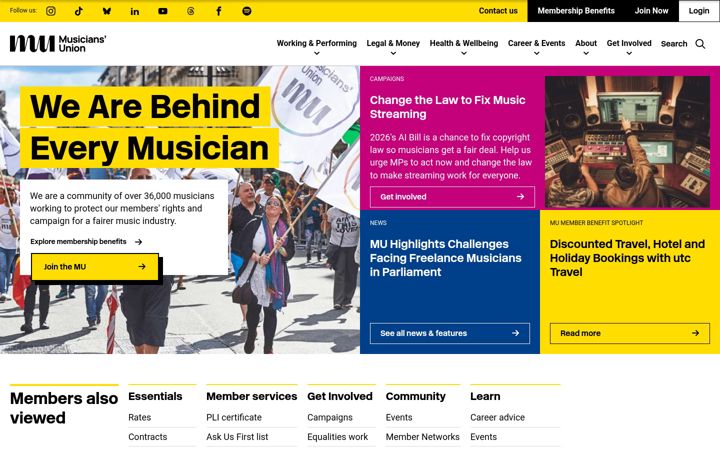Expand Get Involved nav chevron

[x=629, y=53]
